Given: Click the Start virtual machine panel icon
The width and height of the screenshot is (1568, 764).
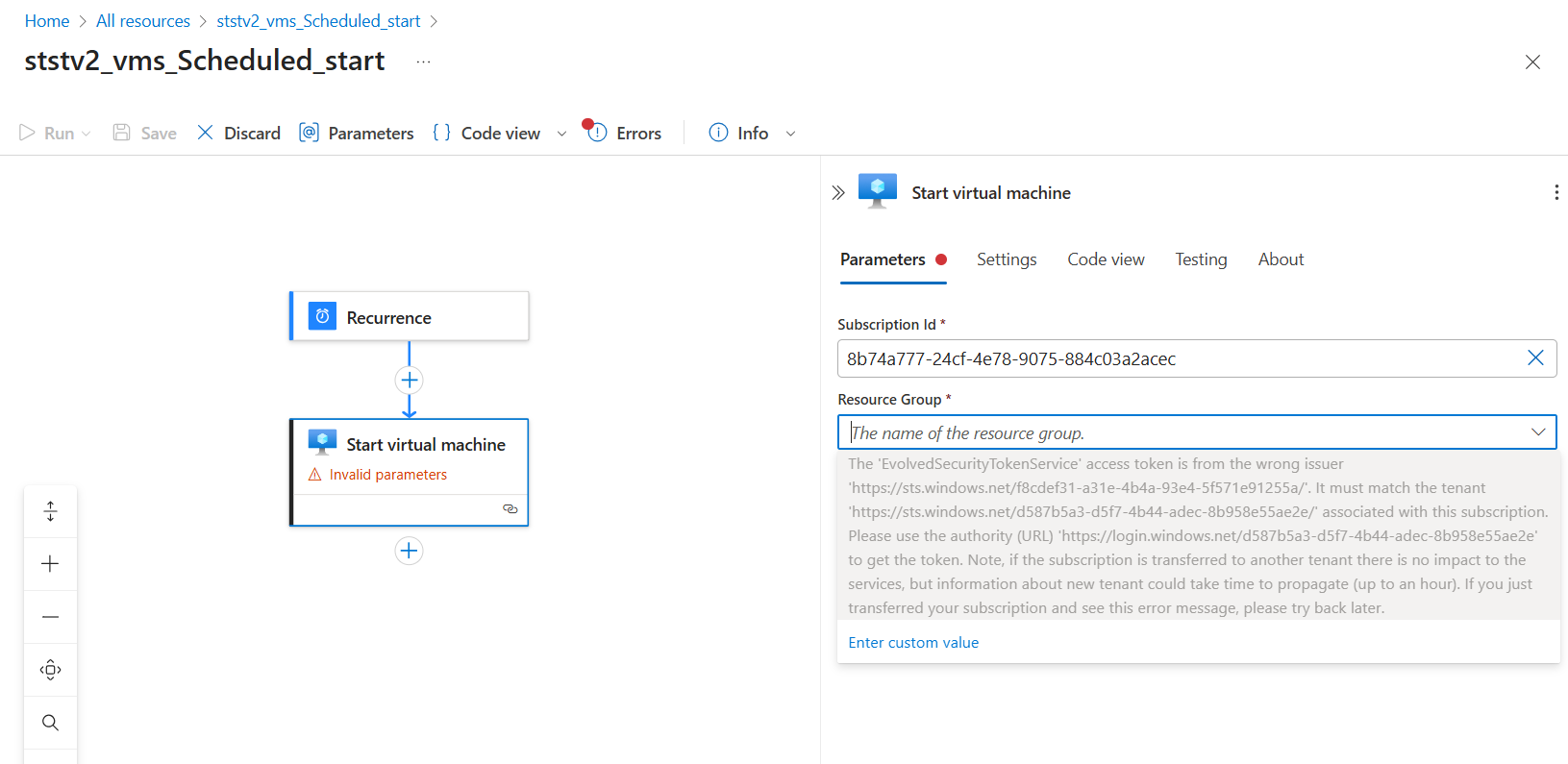Looking at the screenshot, I should coord(878,190).
